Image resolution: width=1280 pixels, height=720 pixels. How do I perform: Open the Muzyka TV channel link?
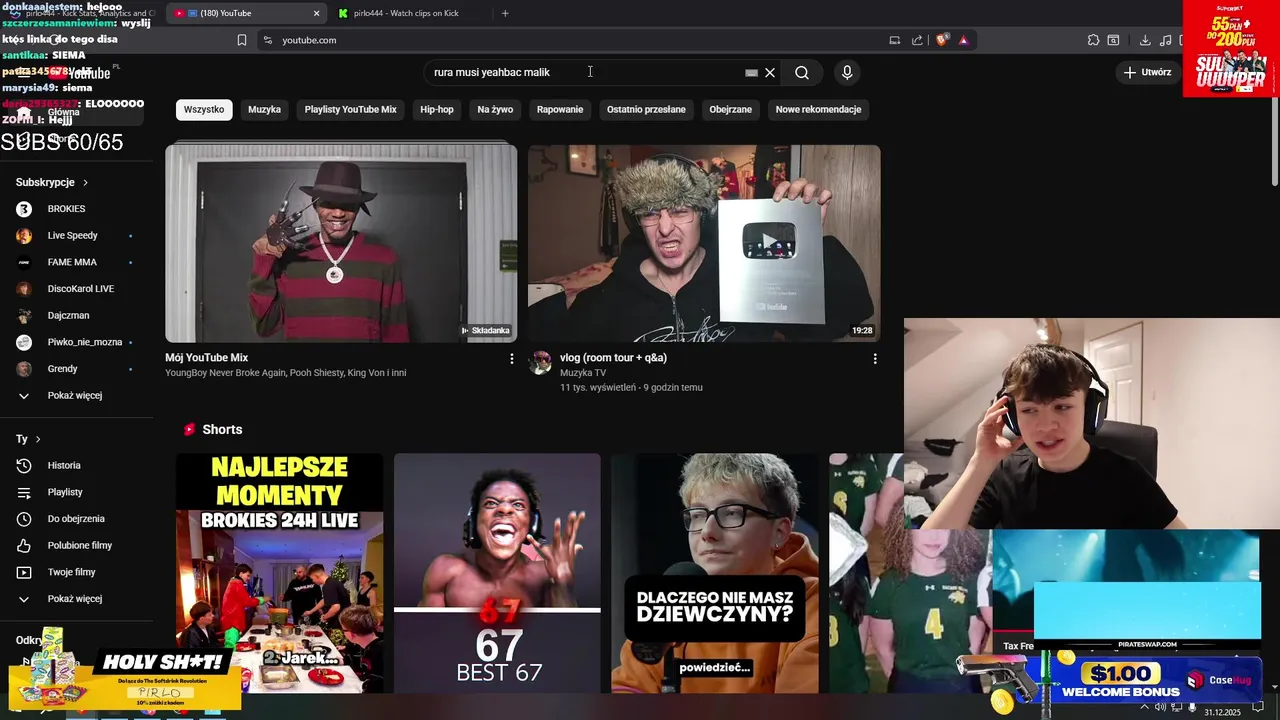click(583, 372)
